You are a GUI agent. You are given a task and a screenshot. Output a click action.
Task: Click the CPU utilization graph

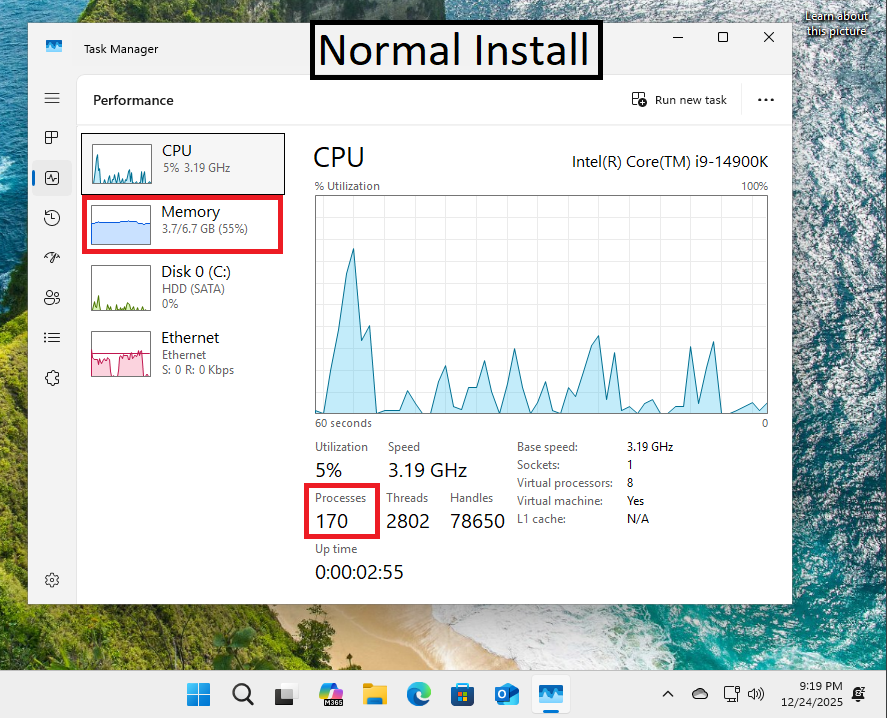541,304
